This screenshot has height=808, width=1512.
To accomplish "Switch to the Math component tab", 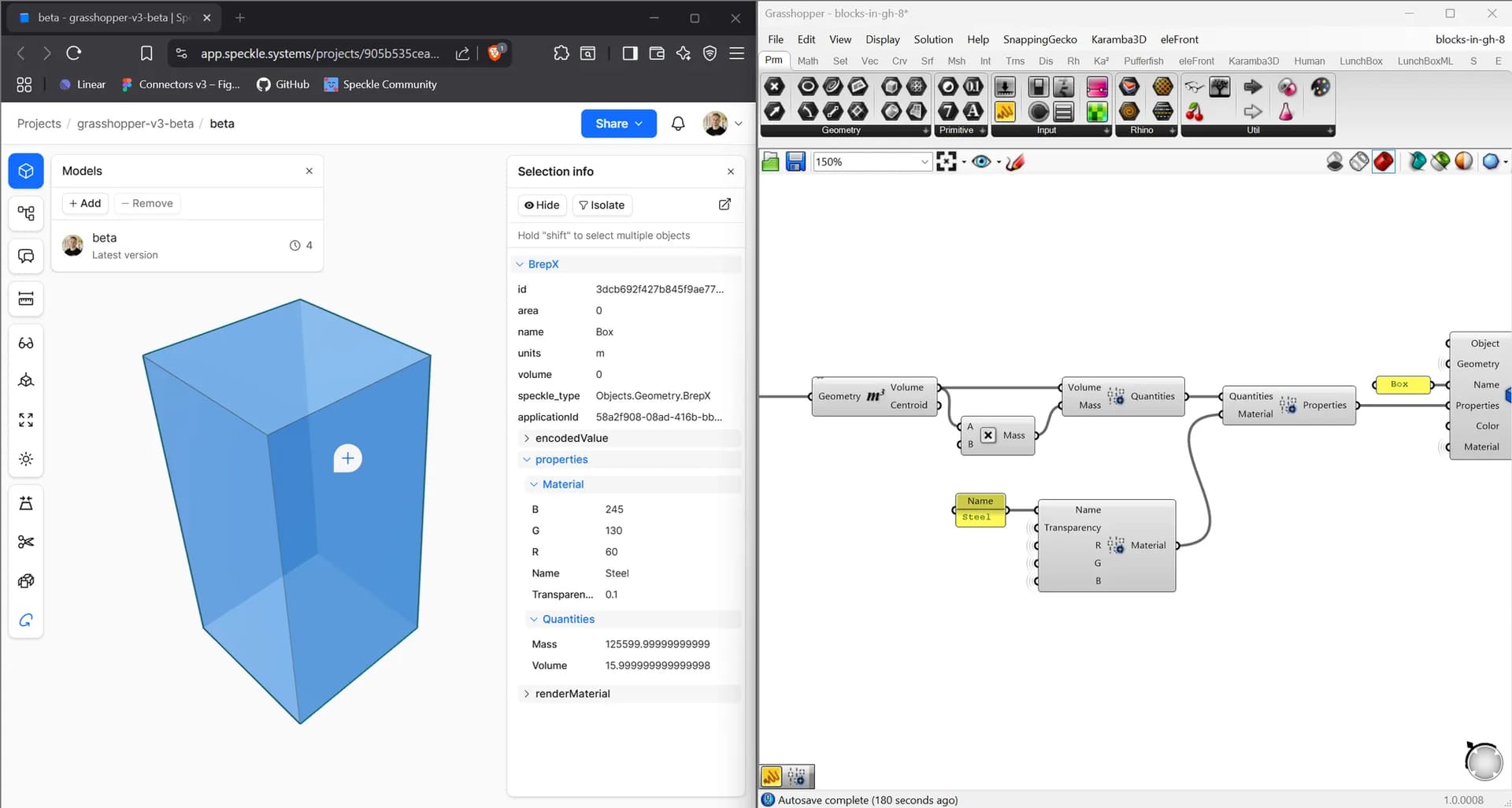I will [x=807, y=61].
